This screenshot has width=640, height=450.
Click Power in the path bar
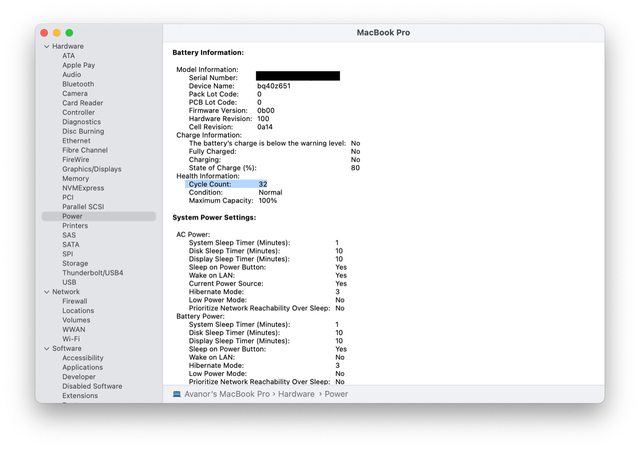point(336,394)
